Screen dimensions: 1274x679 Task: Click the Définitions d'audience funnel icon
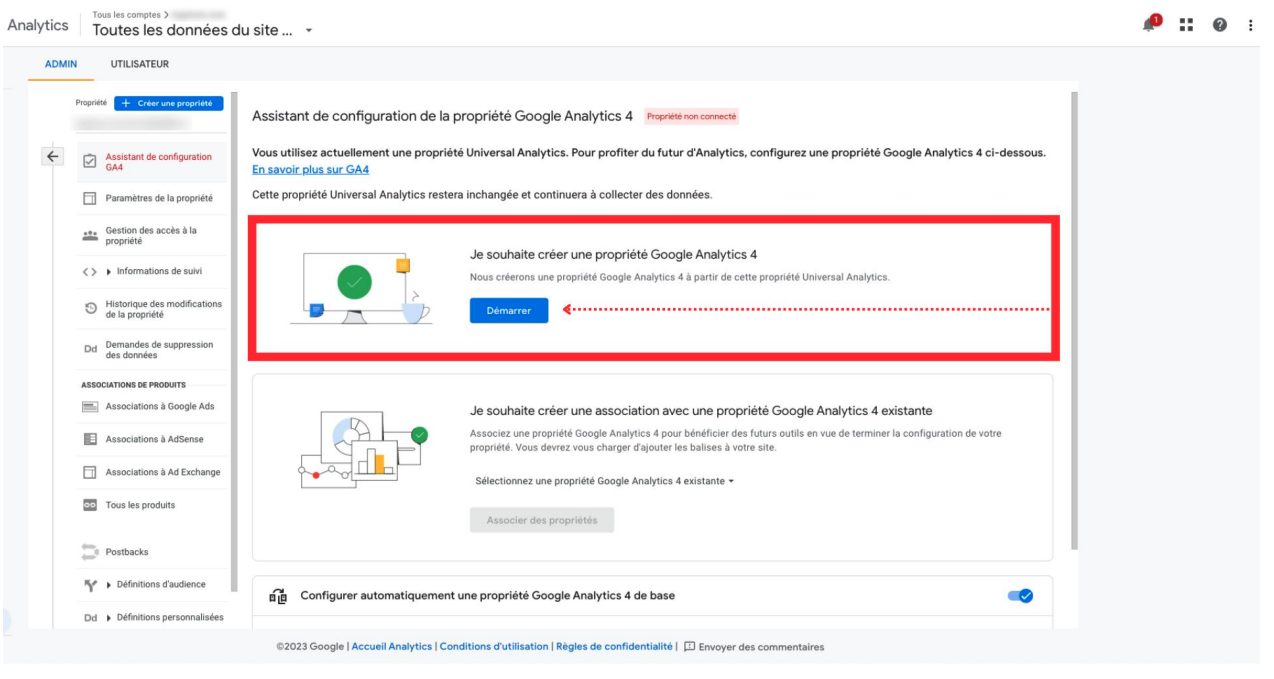[89, 585]
